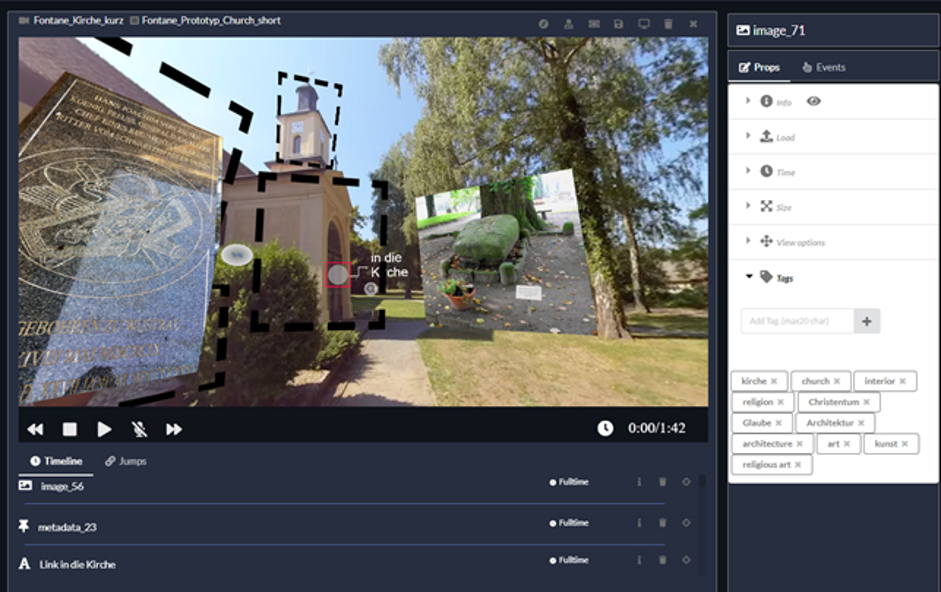The image size is (941, 592).
Task: Switch to the Events tab
Action: [x=824, y=67]
